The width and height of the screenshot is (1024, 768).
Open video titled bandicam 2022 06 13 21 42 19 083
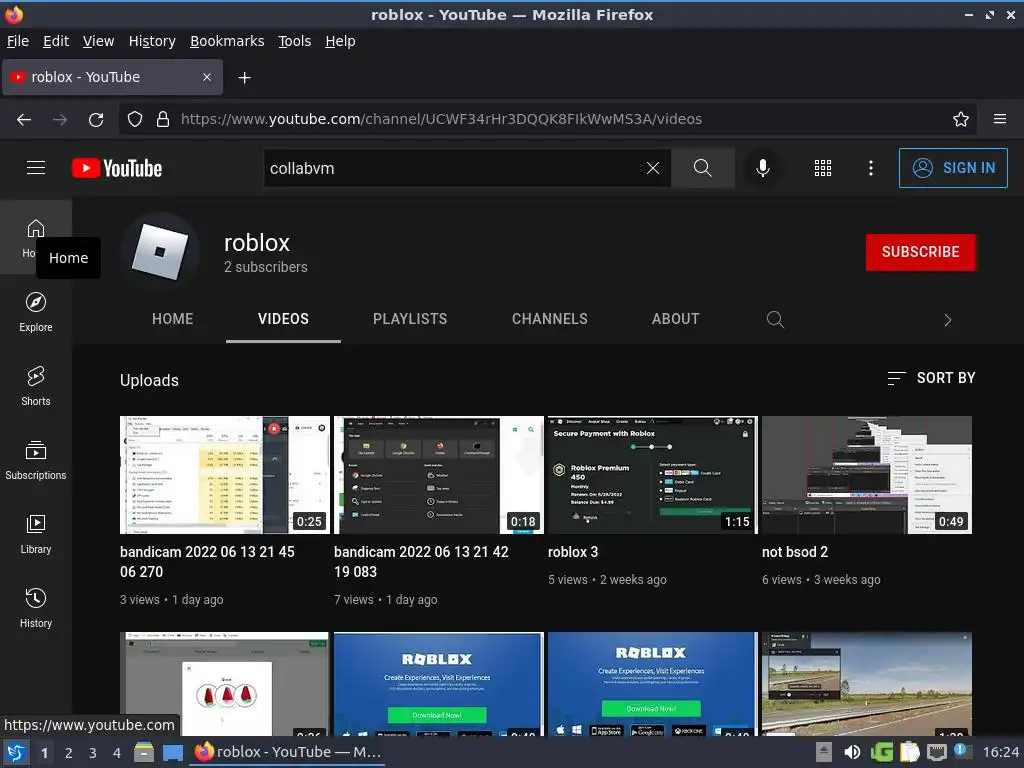(x=421, y=562)
